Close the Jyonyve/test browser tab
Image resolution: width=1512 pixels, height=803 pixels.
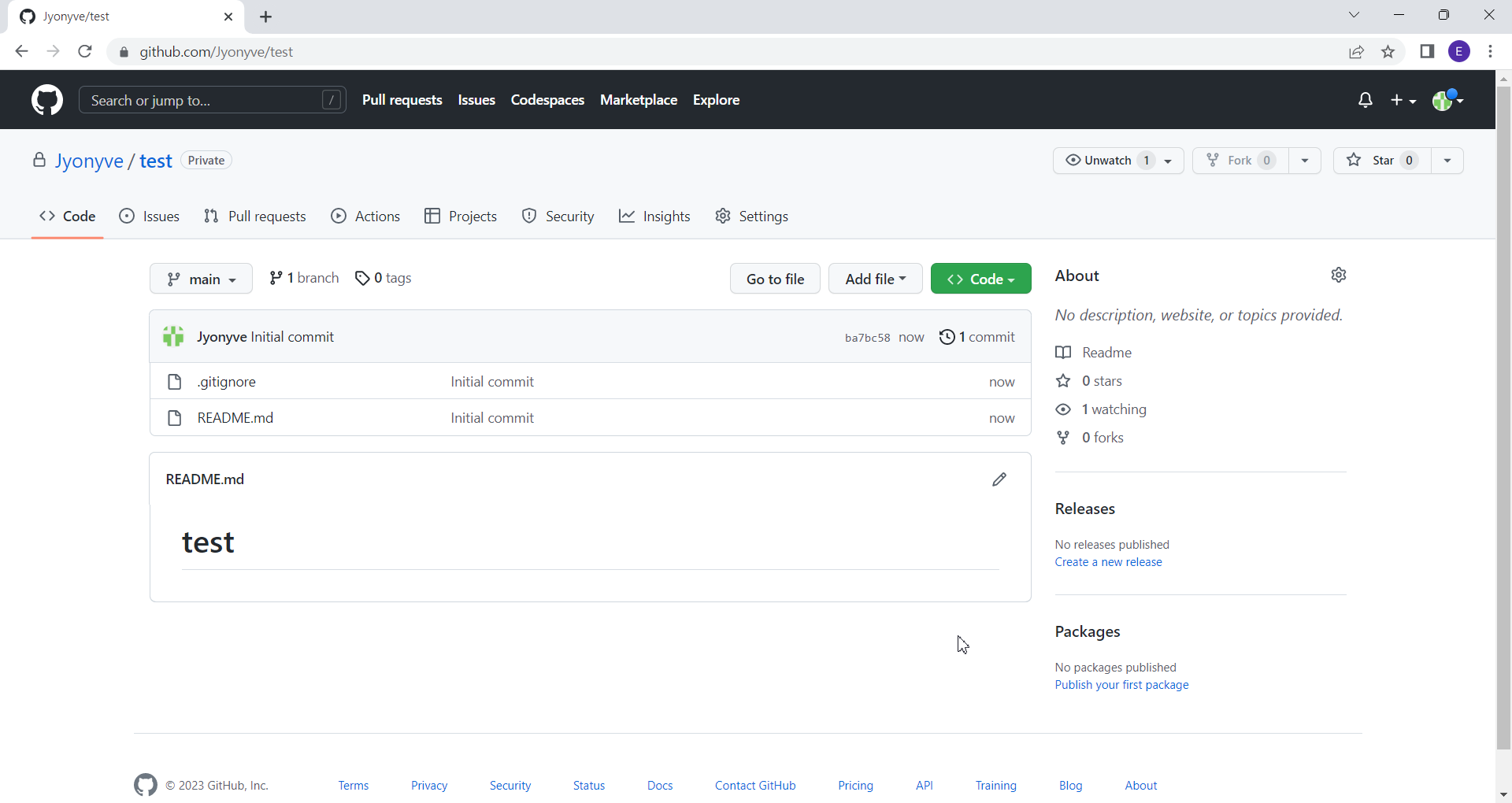[228, 17]
